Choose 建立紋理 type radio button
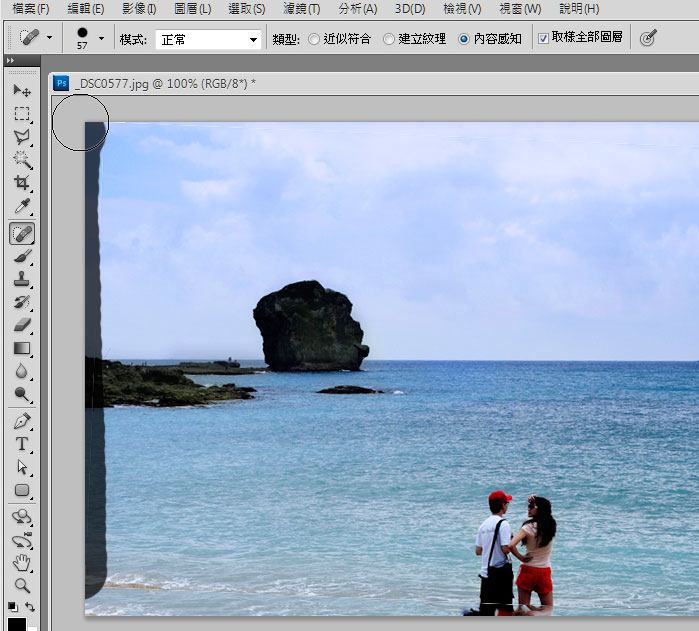699x631 pixels. (x=389, y=39)
